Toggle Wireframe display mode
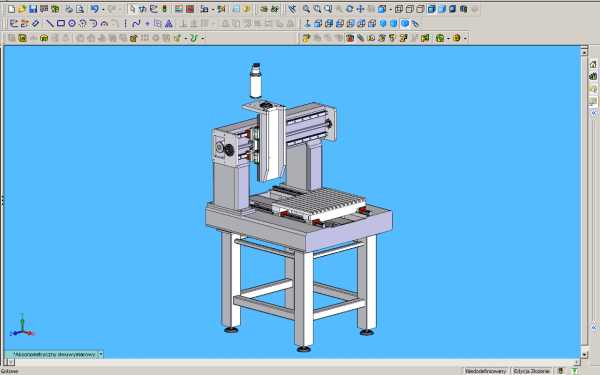The height and width of the screenshot is (375, 600). (399, 9)
